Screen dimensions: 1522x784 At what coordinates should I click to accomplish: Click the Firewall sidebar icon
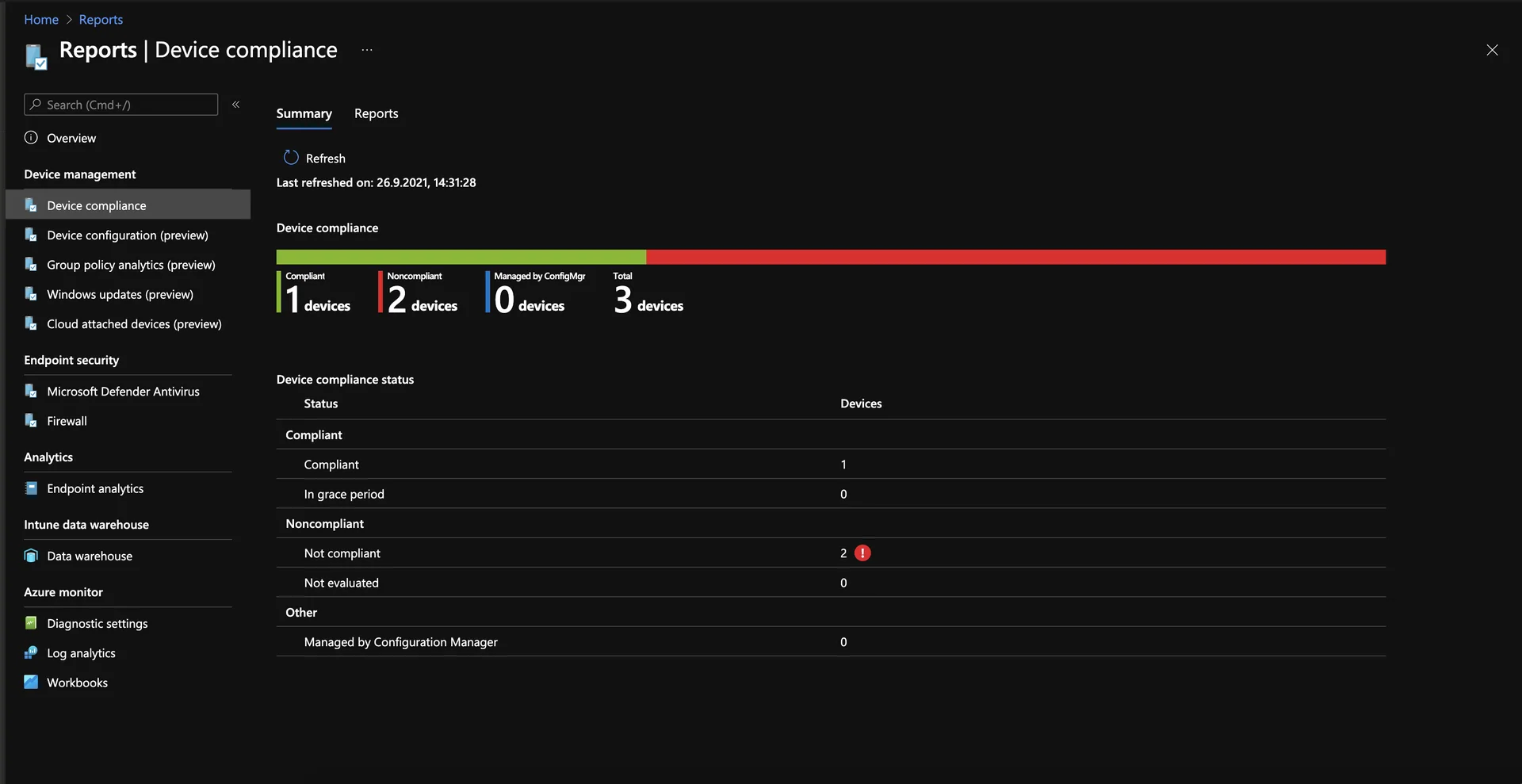tap(31, 420)
